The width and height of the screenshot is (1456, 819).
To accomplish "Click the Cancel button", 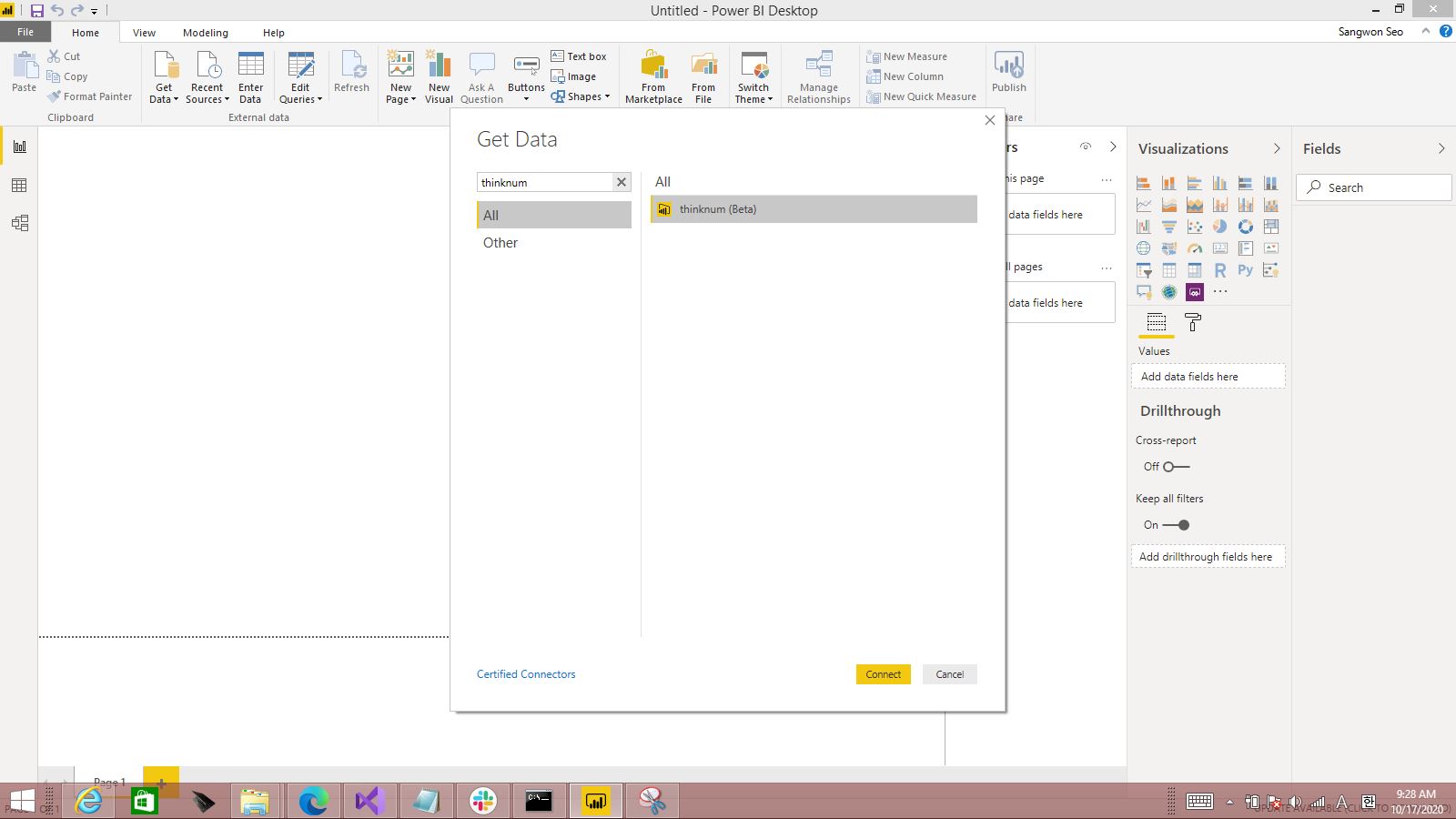I will [949, 674].
